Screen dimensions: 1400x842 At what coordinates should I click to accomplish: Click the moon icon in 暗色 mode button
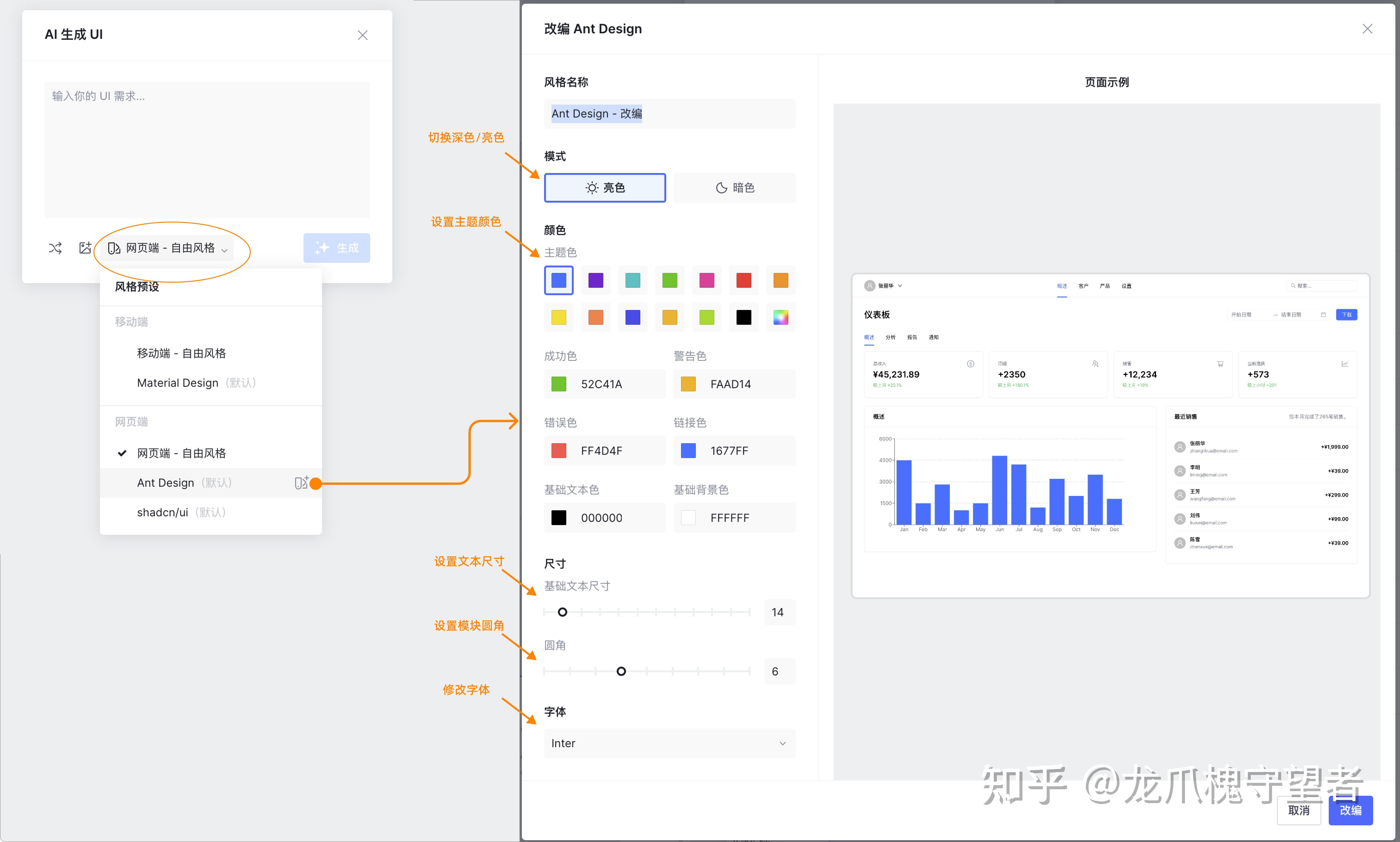[x=721, y=188]
